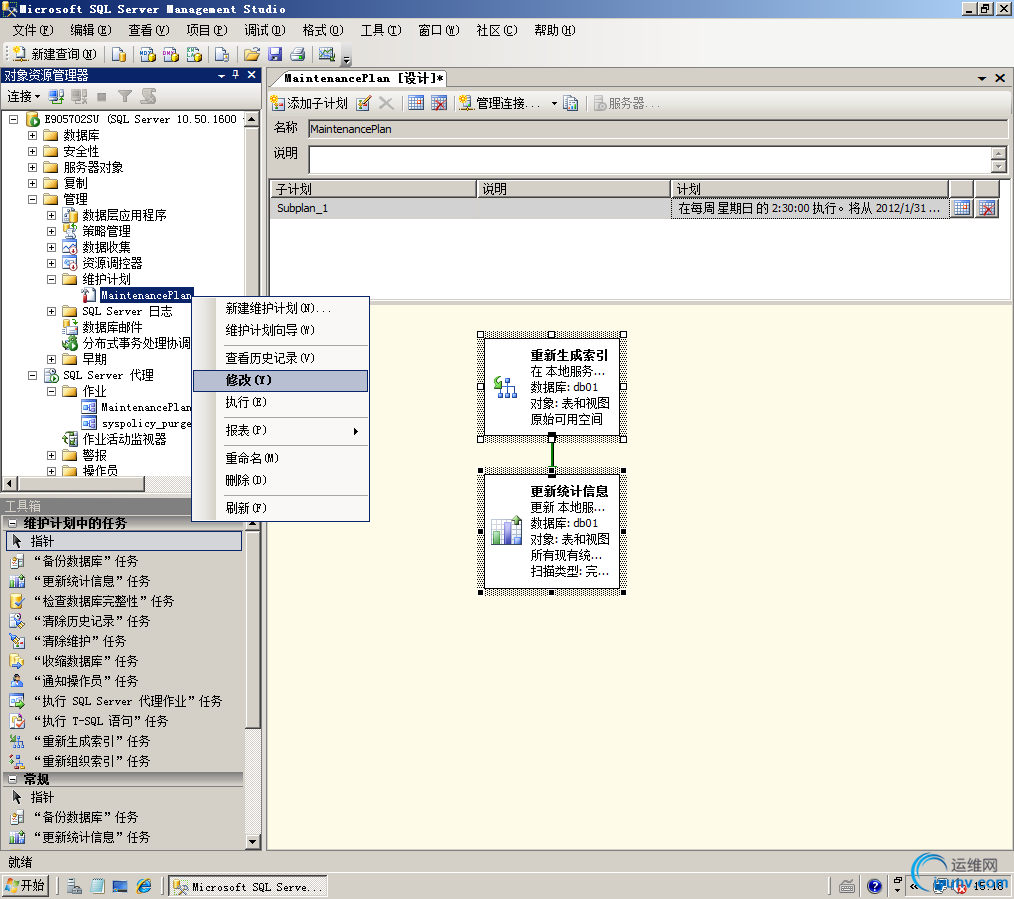Open the 帮助 (Help) menu
The height and width of the screenshot is (899, 1014).
(x=554, y=30)
